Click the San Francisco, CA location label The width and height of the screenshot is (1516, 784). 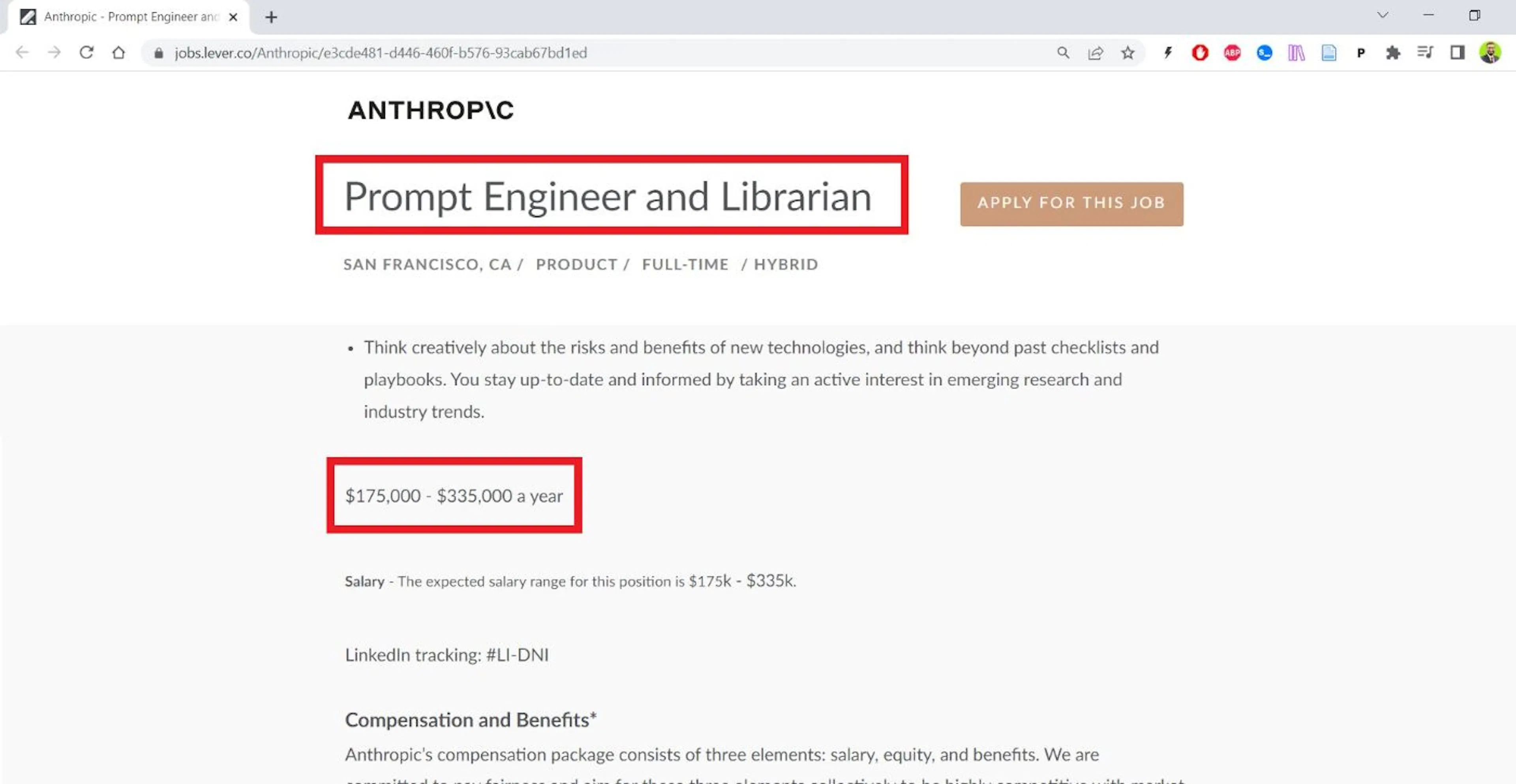pyautogui.click(x=428, y=264)
